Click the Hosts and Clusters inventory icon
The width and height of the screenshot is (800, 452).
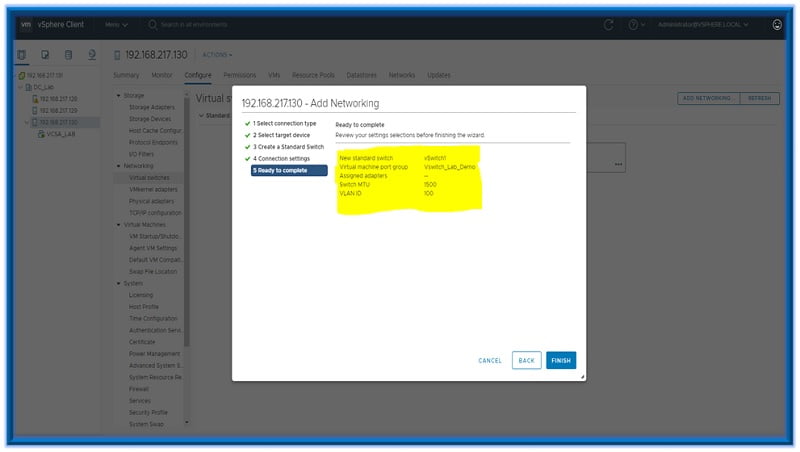23,54
